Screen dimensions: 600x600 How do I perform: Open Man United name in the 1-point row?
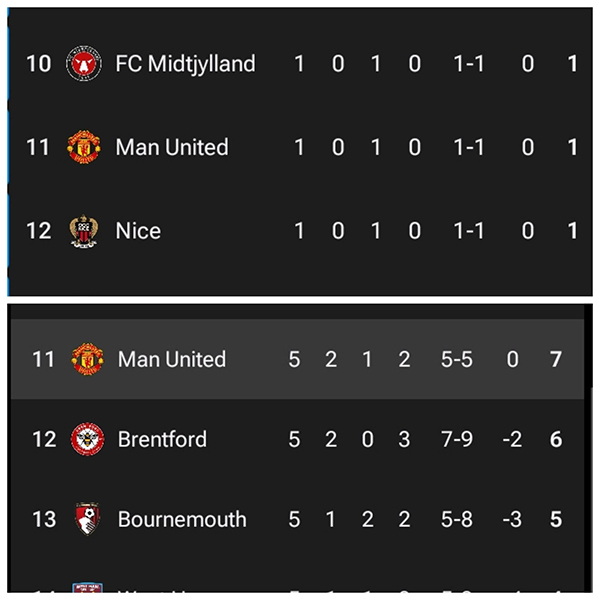click(172, 147)
